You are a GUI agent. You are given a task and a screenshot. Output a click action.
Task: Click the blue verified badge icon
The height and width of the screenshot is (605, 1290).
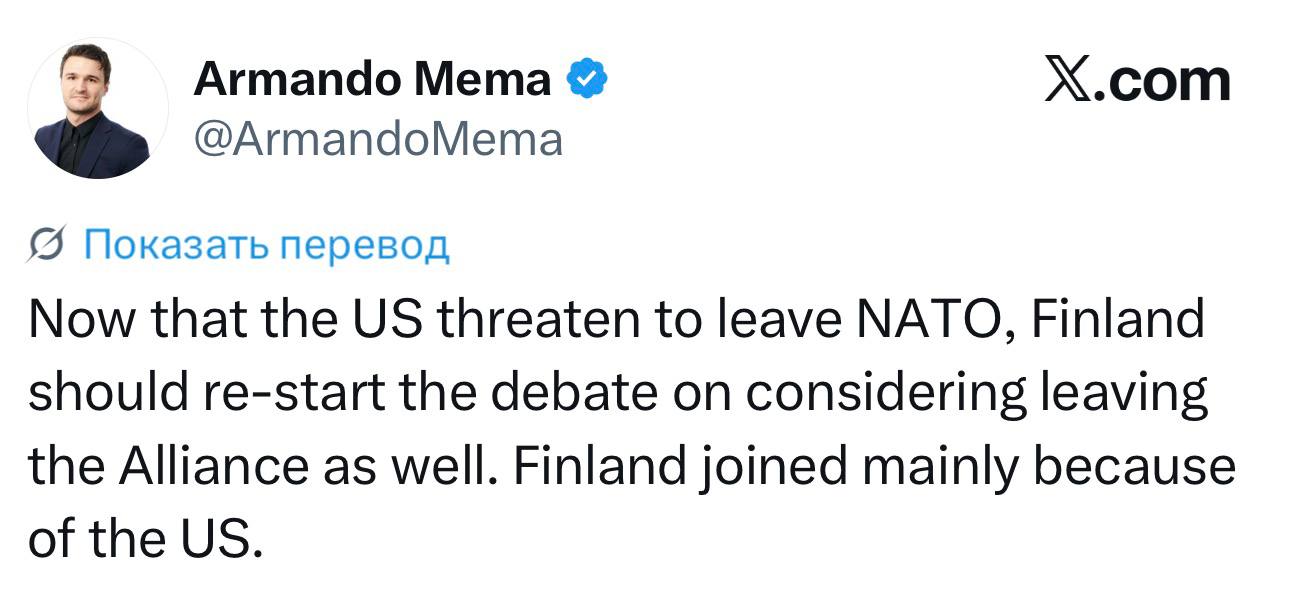(x=587, y=80)
